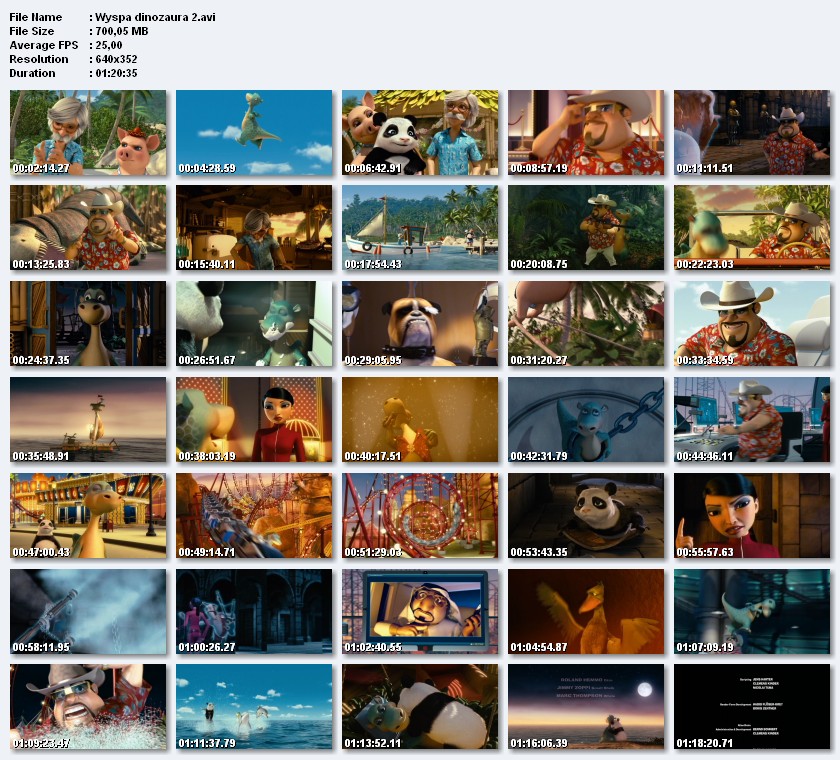840x760 pixels.
Task: Open the chained dinosaur frame at 00:42:31.79
Action: tap(586, 419)
